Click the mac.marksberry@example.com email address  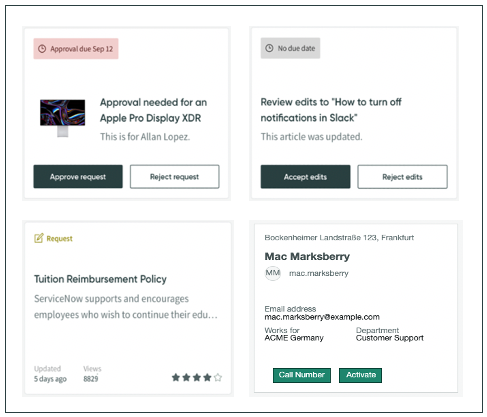click(322, 317)
